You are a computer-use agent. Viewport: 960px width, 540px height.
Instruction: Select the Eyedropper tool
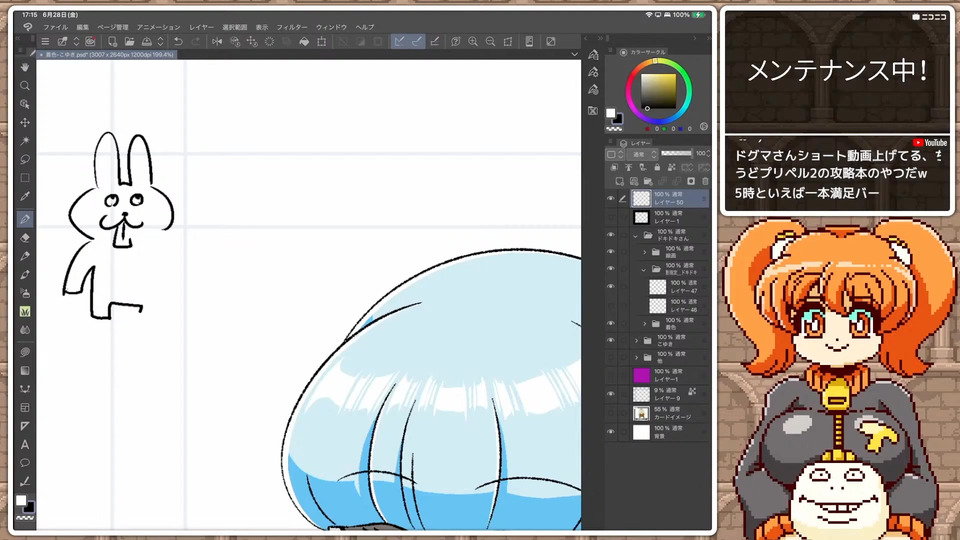point(25,197)
